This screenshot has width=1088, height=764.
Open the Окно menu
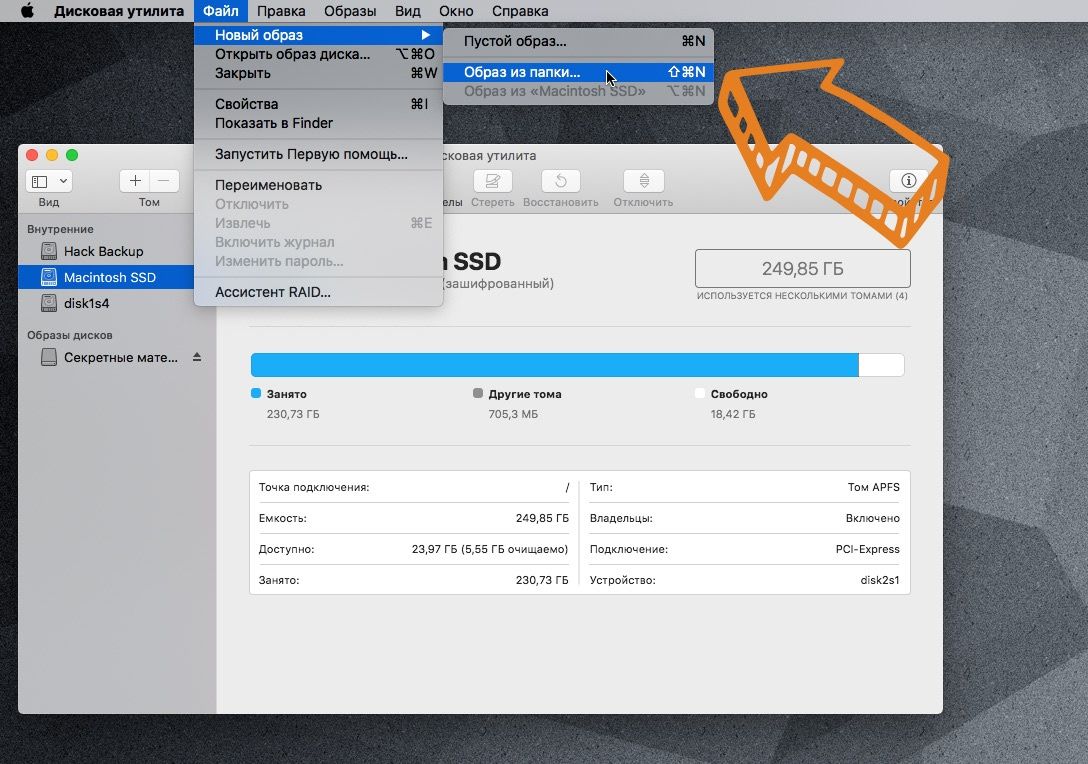click(x=456, y=11)
